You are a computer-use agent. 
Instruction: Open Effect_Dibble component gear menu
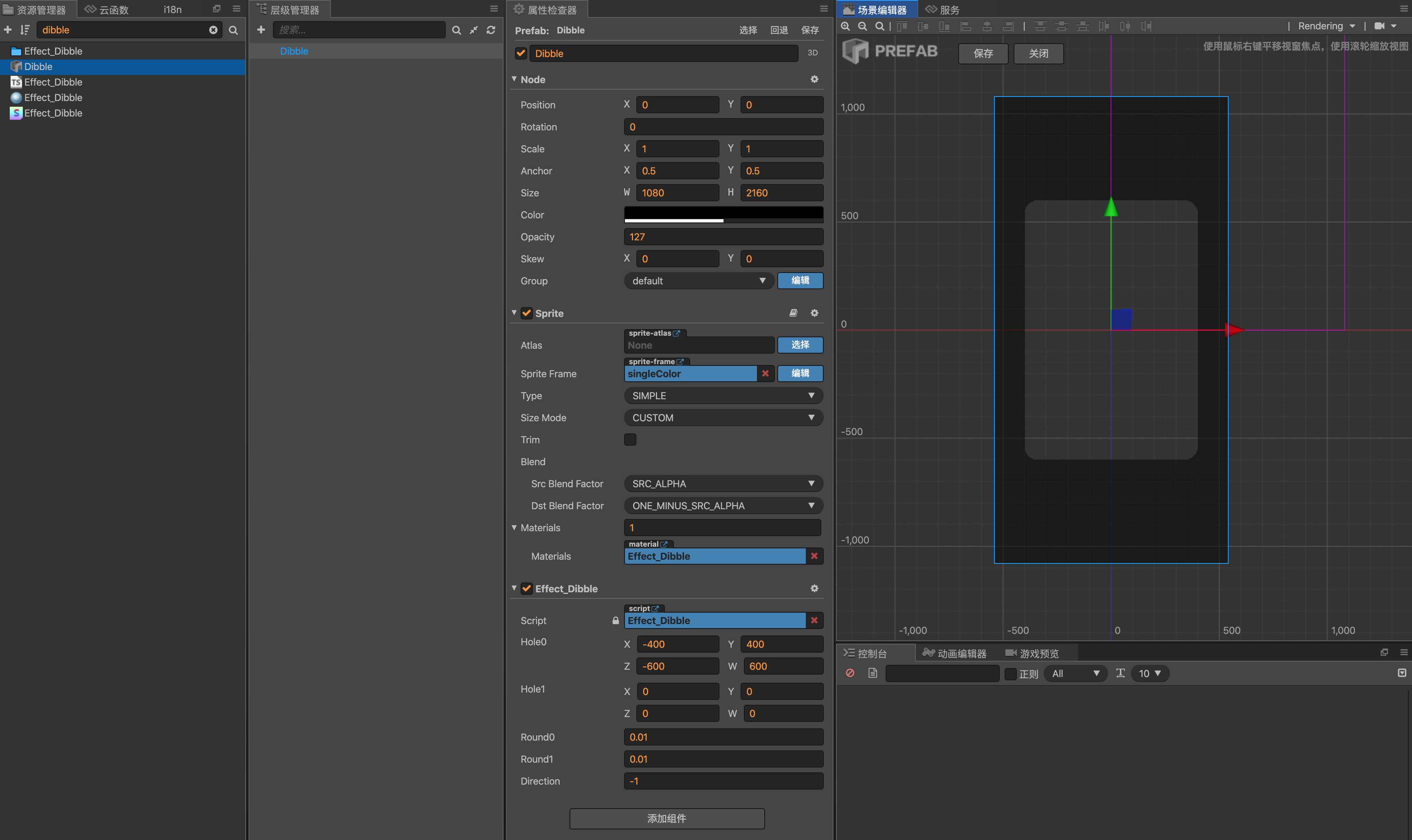(814, 589)
